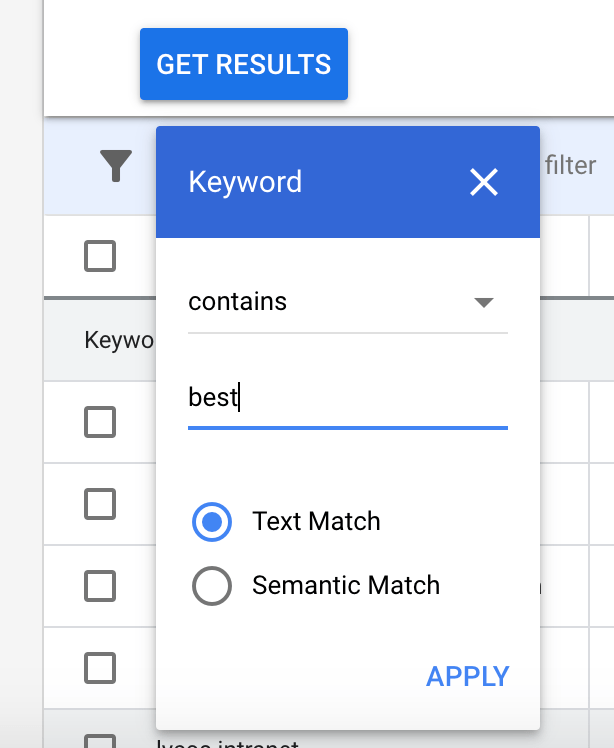The image size is (614, 748).
Task: Select the 'lycos intranet' keyword row text
Action: (228, 743)
